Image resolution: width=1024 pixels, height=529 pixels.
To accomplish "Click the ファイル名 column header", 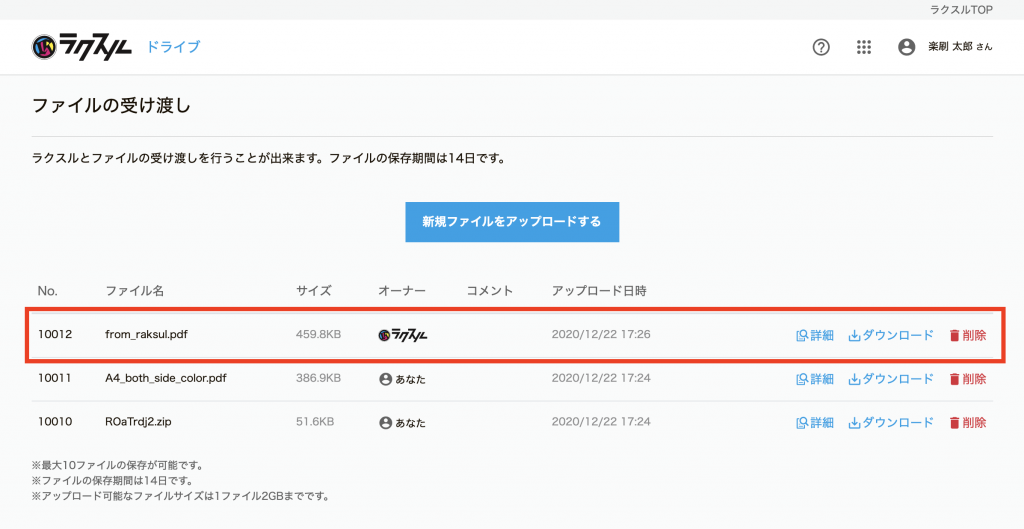I will [x=134, y=291].
